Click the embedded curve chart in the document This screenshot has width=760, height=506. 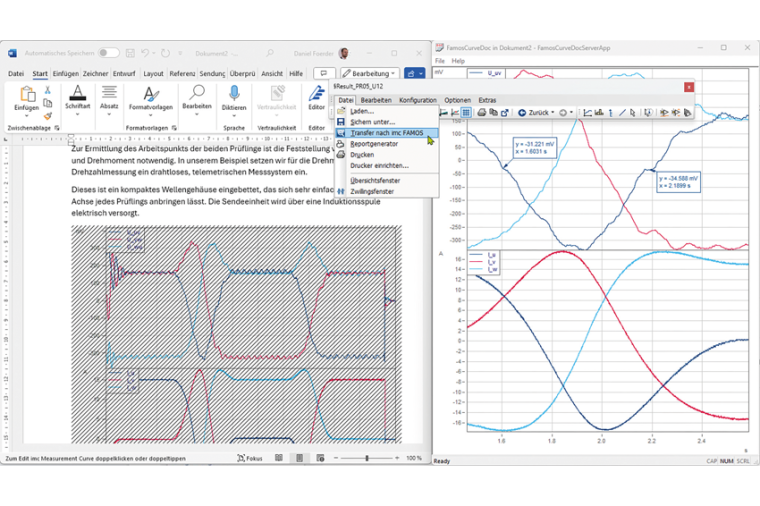[236, 335]
